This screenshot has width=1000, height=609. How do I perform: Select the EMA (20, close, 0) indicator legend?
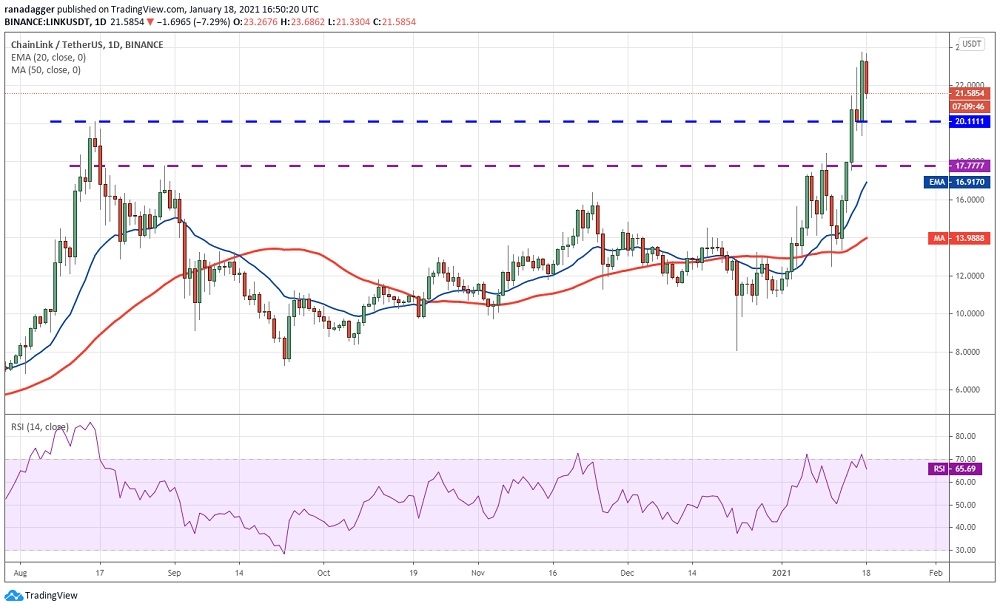click(46, 57)
